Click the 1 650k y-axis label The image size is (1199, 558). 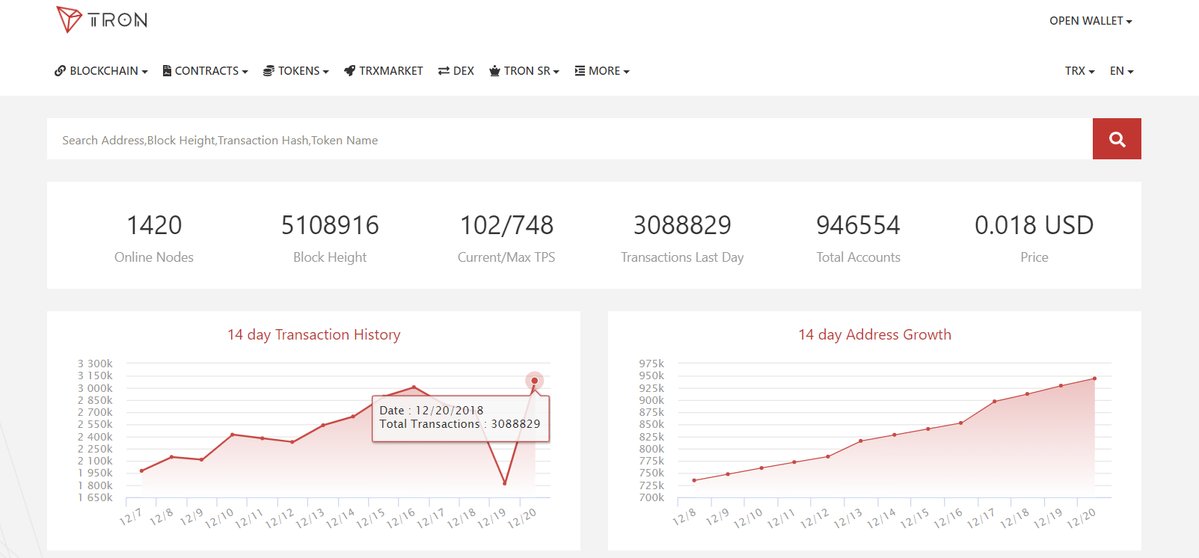pos(96,498)
